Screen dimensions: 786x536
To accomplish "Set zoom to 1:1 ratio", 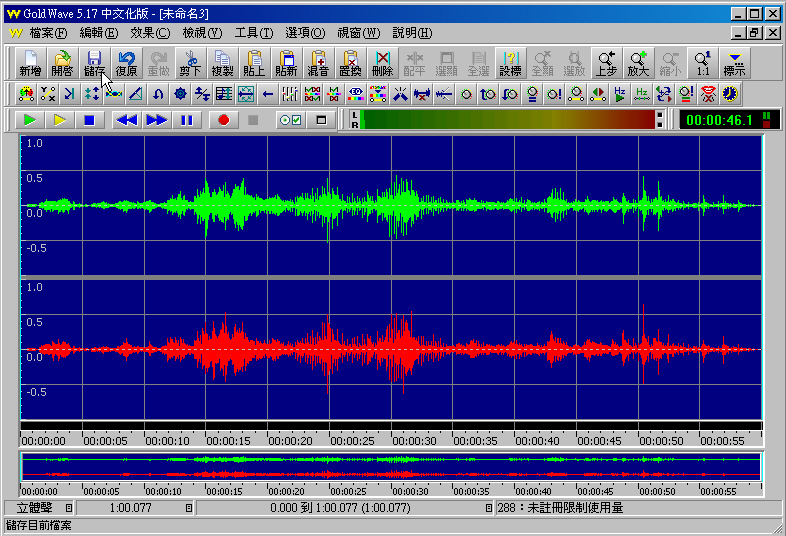I will click(703, 64).
